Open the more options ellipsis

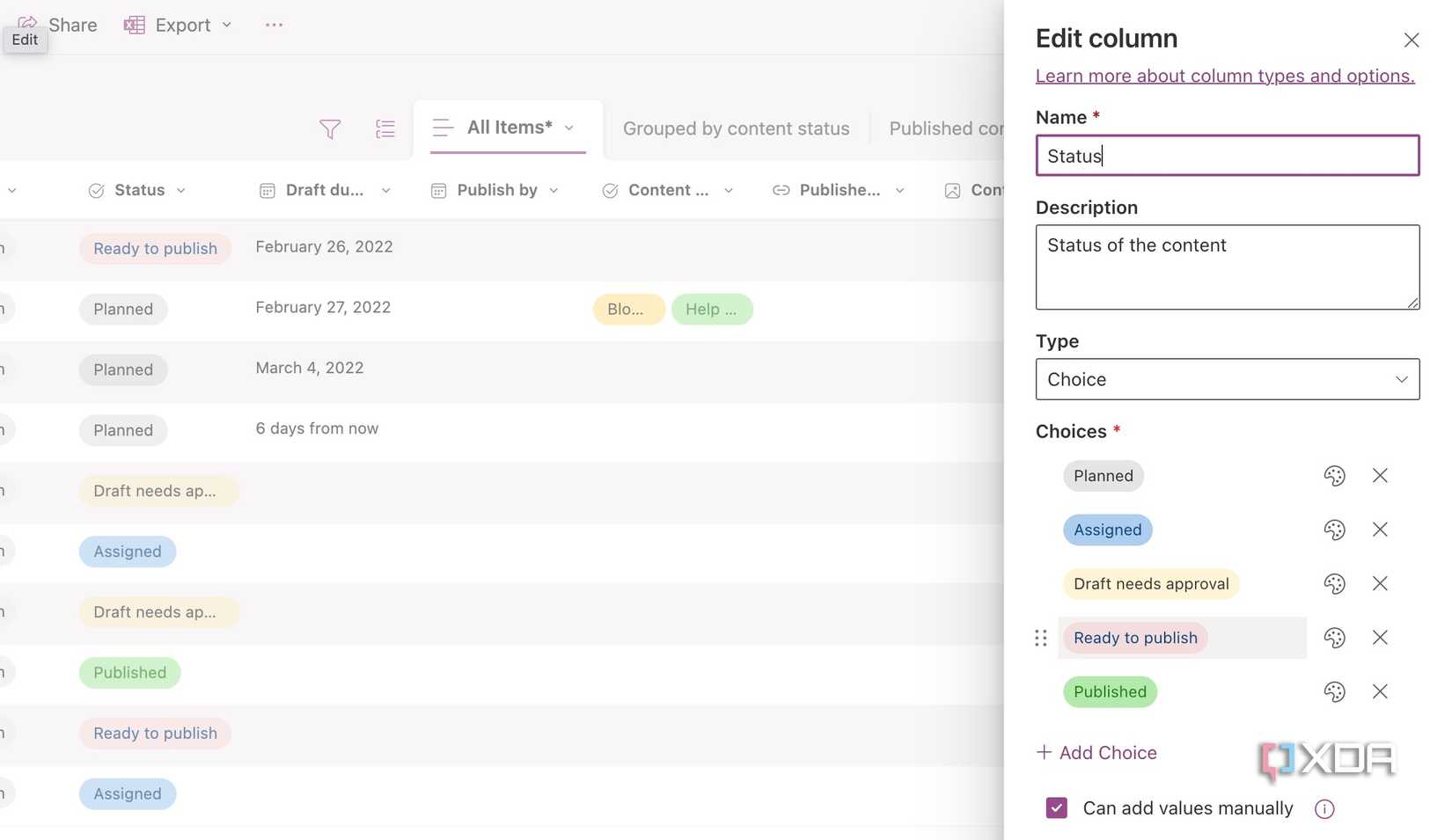pyautogui.click(x=273, y=25)
